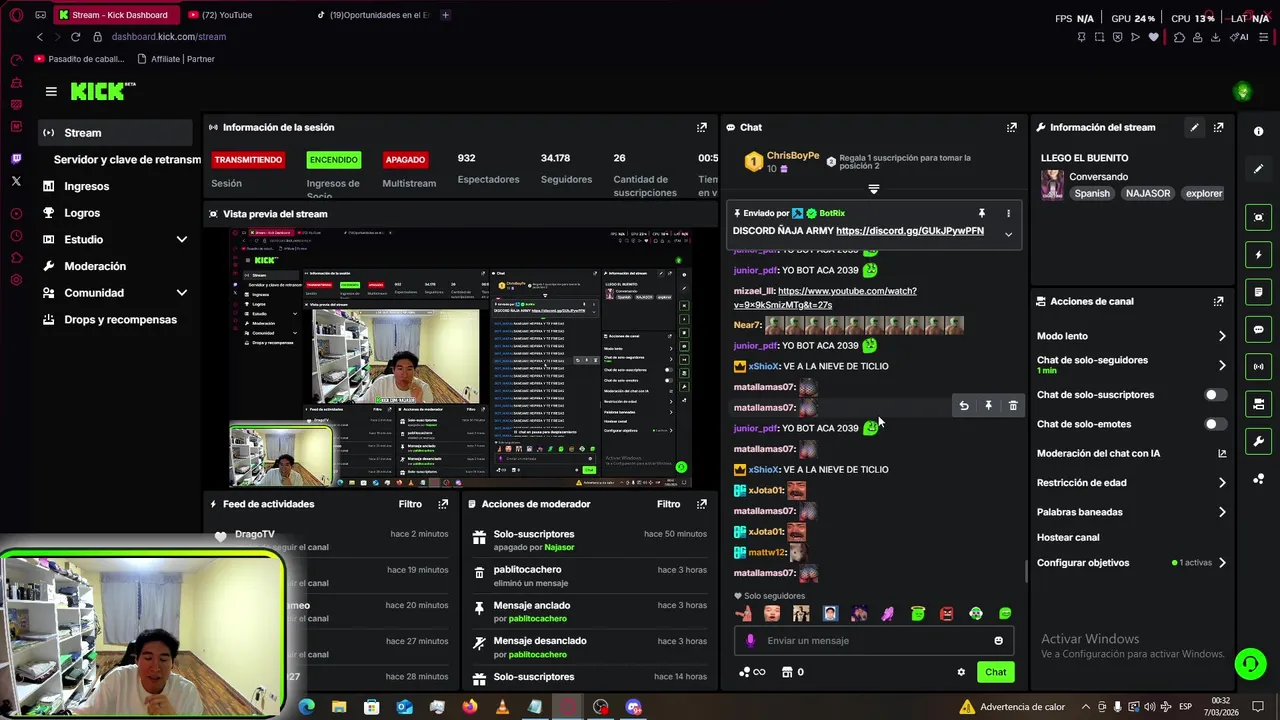Screen dimensions: 1280x720
Task: Click Hostear canal
Action: click(x=1068, y=537)
